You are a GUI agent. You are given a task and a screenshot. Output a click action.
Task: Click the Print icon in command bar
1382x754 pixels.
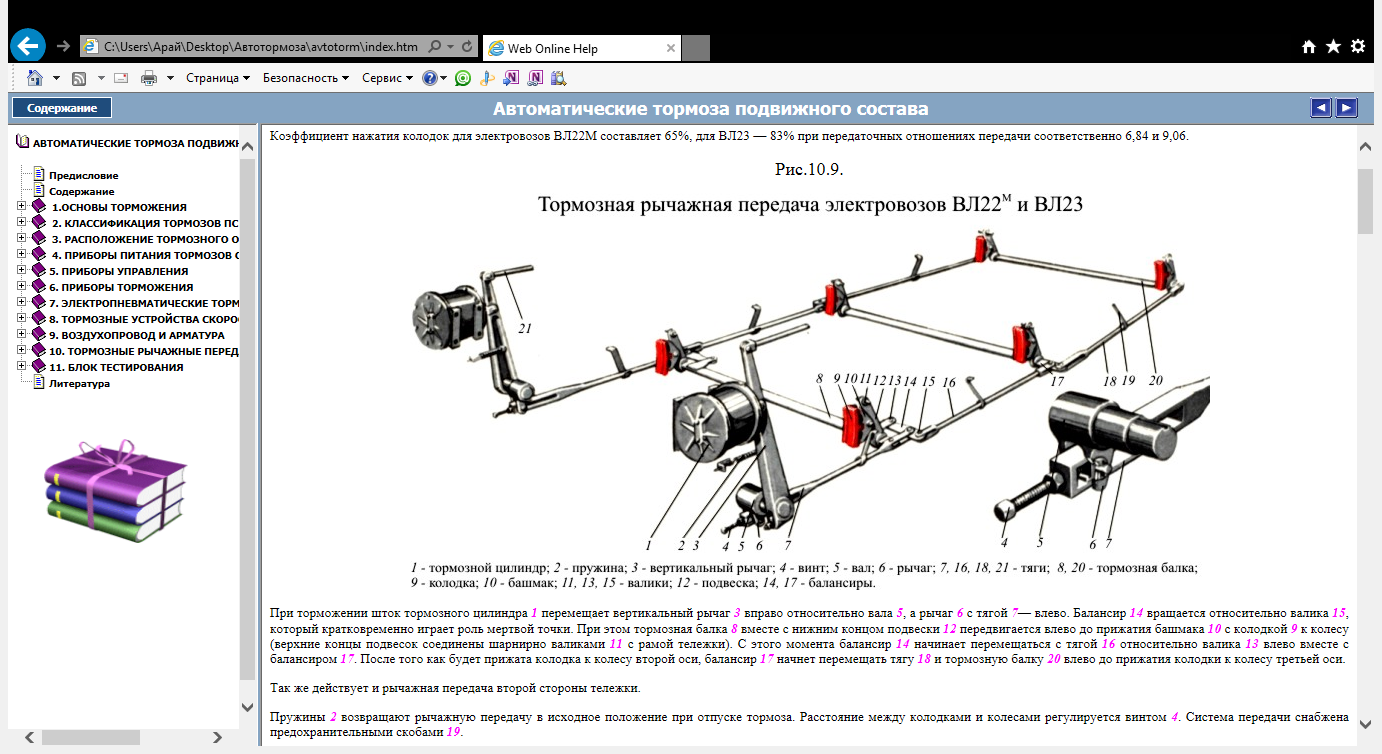tap(149, 77)
